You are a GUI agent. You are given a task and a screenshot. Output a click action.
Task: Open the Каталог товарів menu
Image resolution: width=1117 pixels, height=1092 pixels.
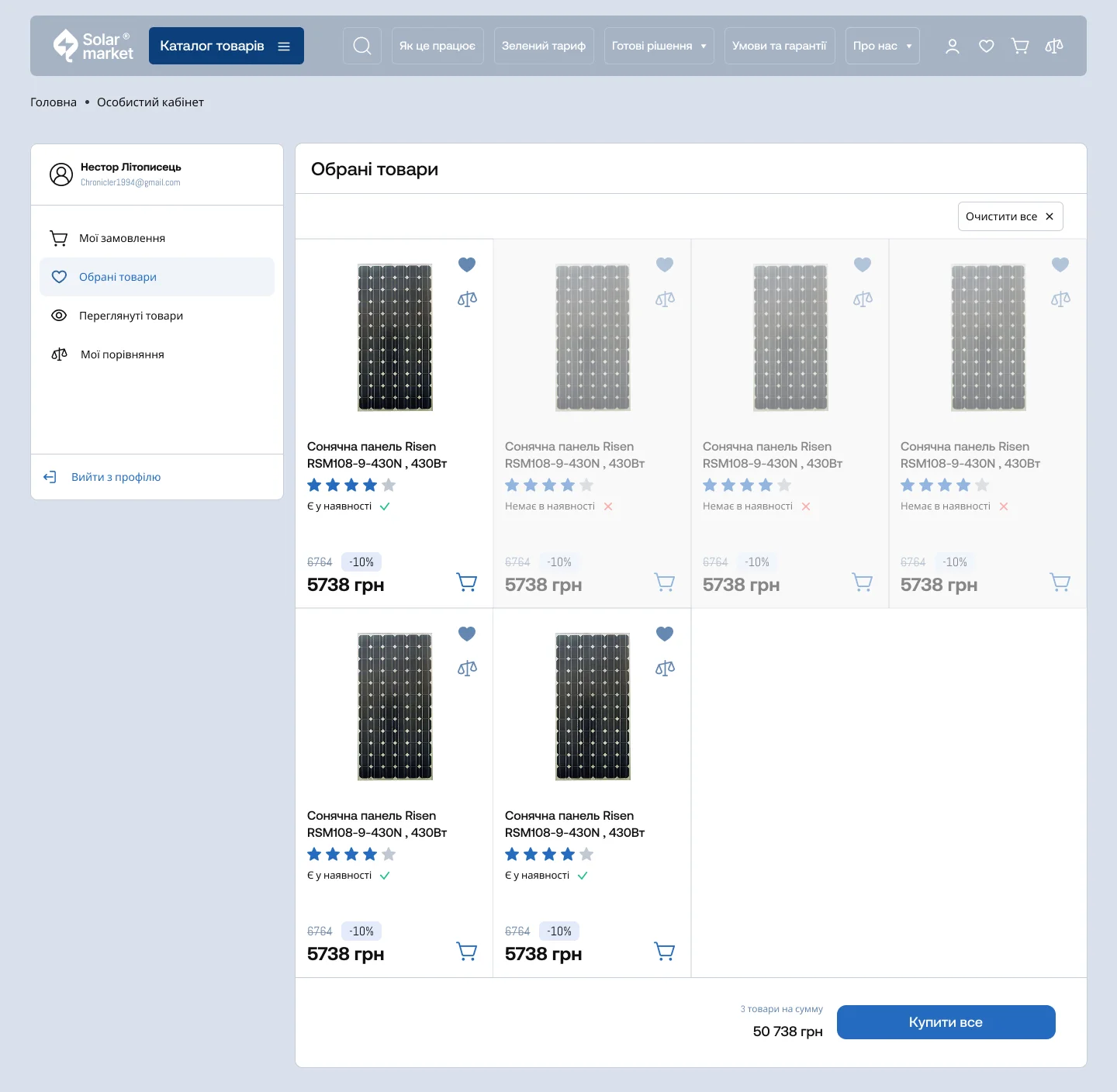point(227,46)
